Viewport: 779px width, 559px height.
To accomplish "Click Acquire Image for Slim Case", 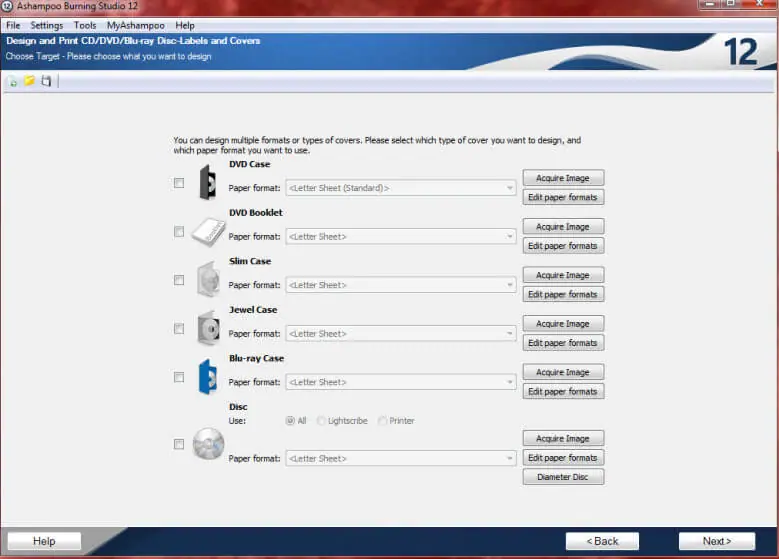I will click(563, 275).
